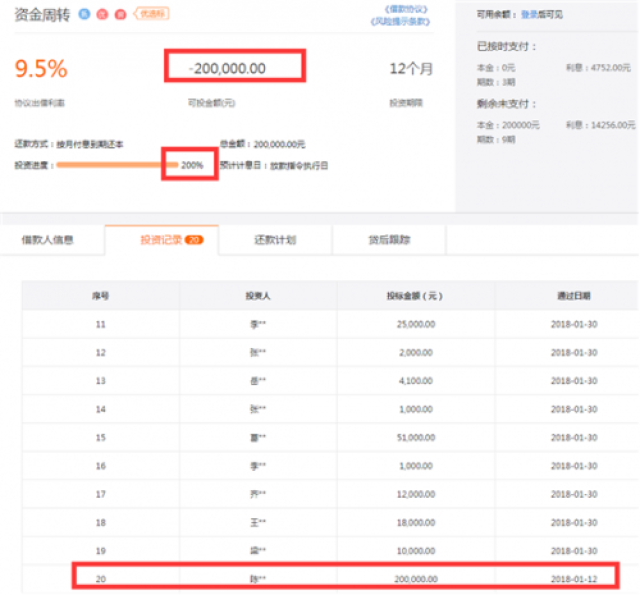This screenshot has height=595, width=640.
Task: Click serial number 14 in table
Action: point(100,409)
